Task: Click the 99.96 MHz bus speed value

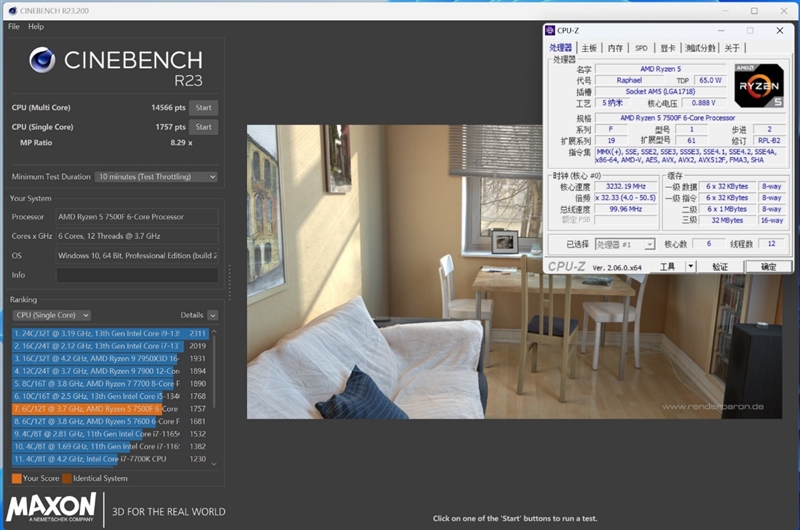Action: (x=626, y=209)
